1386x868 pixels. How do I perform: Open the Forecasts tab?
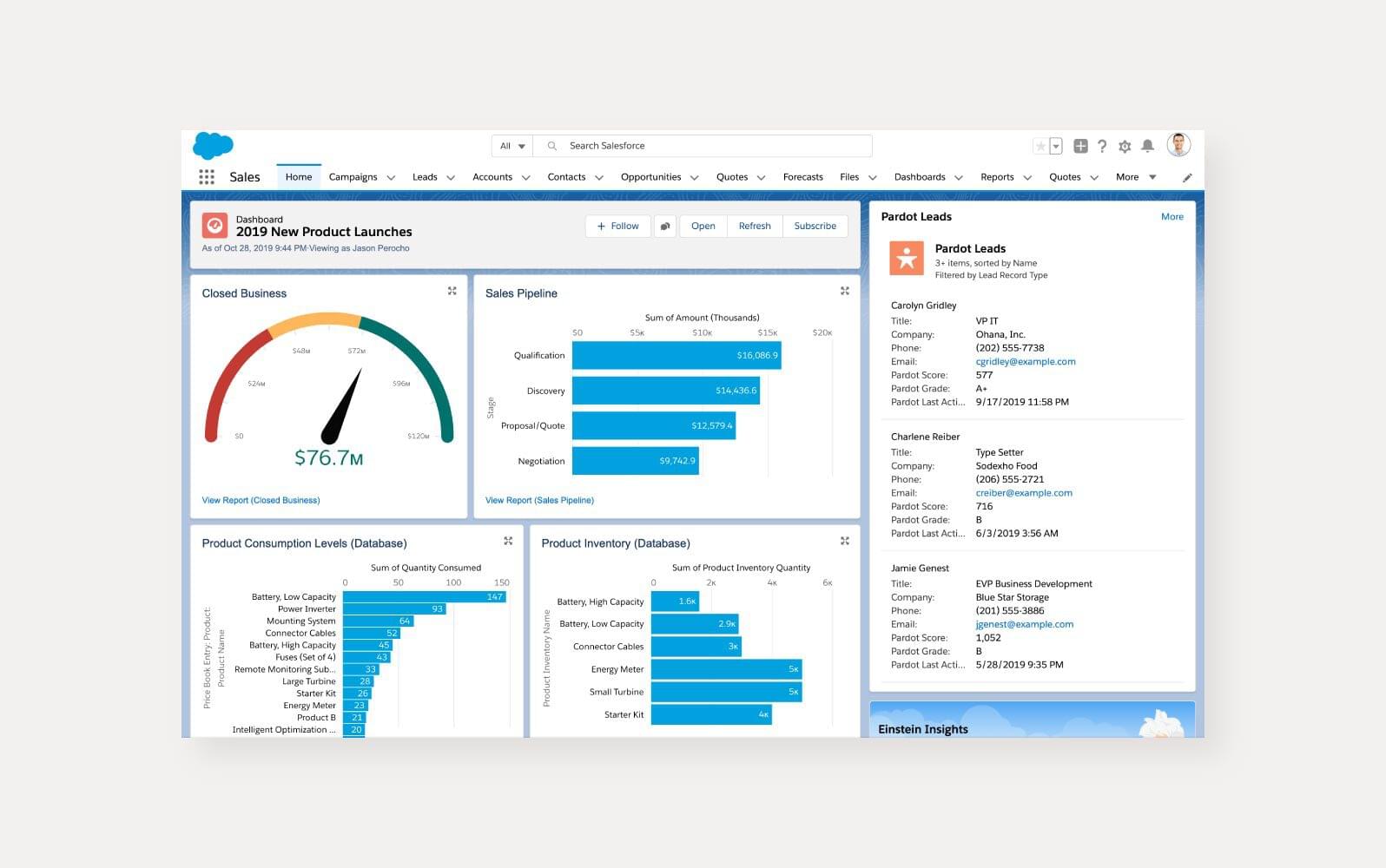tap(802, 177)
